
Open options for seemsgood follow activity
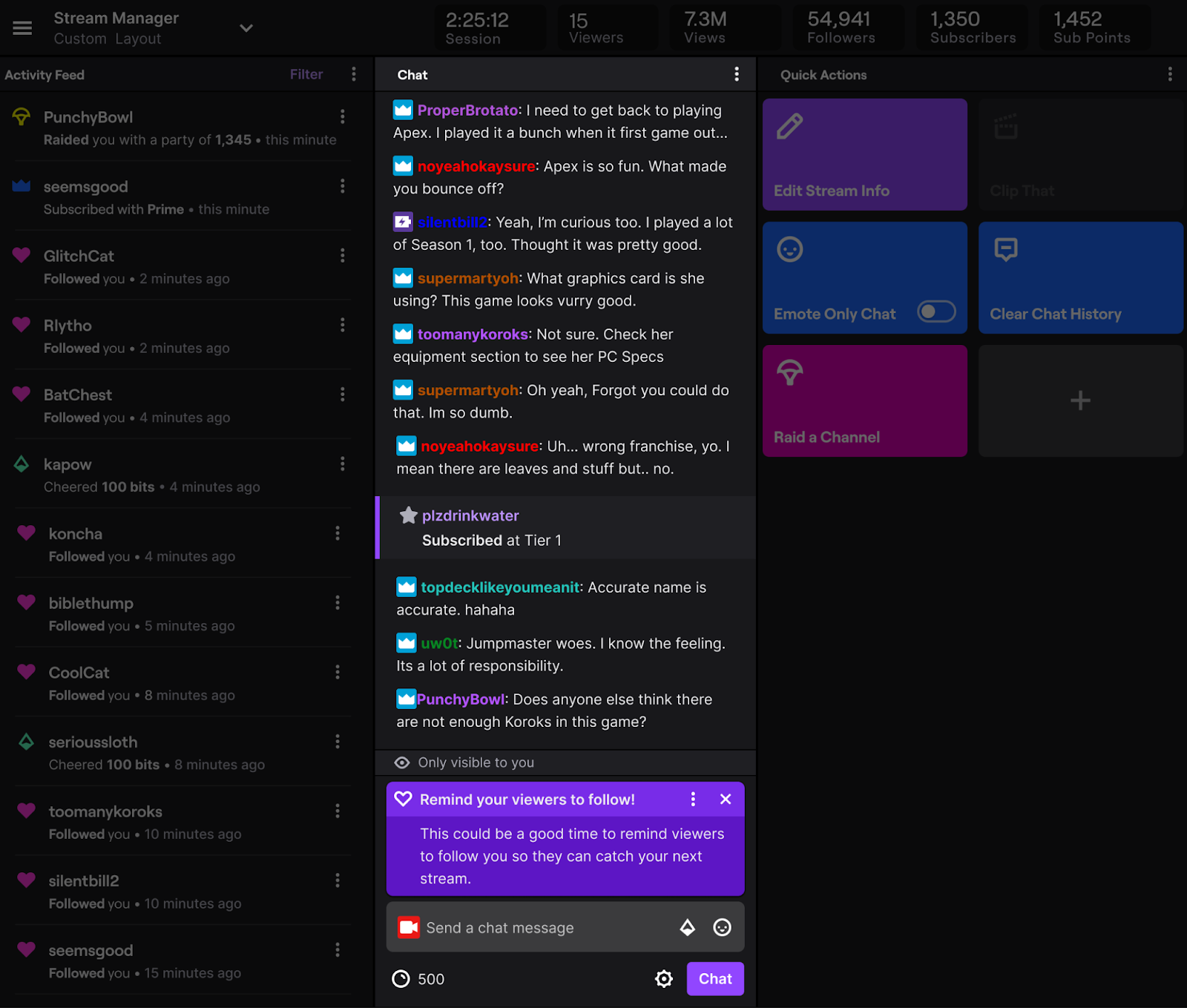click(338, 949)
